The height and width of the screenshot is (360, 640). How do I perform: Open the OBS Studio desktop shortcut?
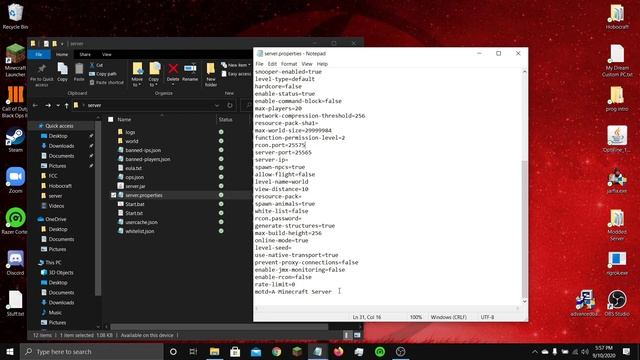tap(617, 303)
